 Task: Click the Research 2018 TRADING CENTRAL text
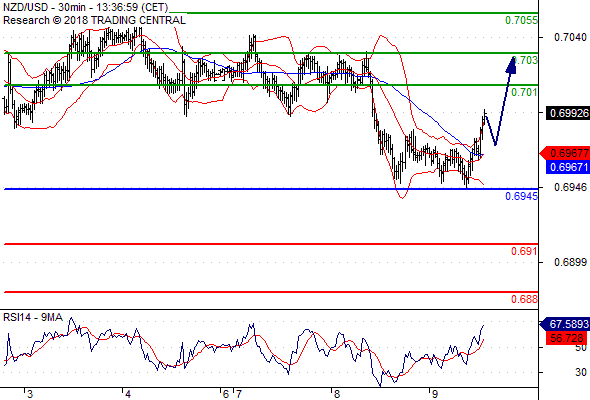(94, 20)
